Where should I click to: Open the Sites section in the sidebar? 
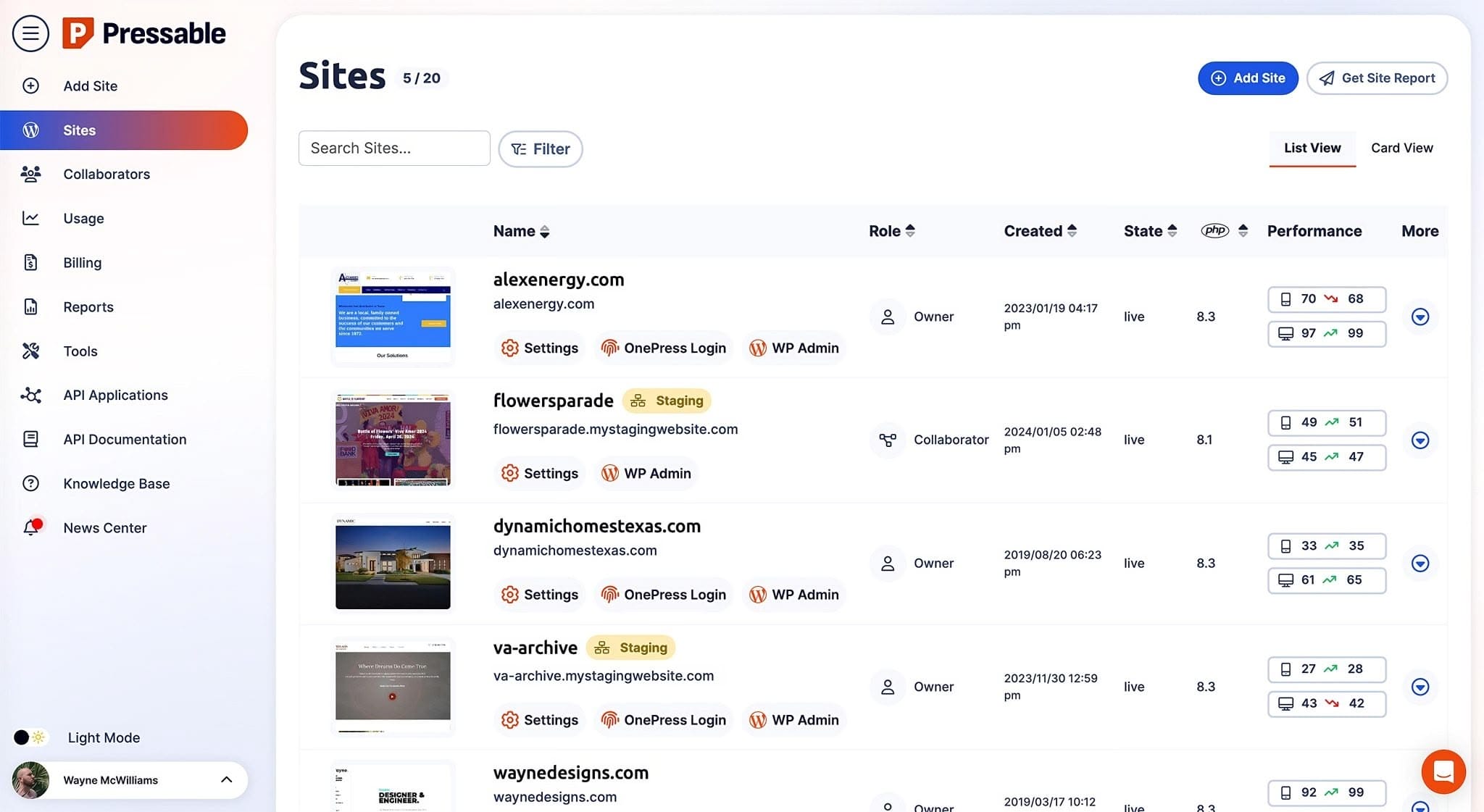click(x=79, y=130)
